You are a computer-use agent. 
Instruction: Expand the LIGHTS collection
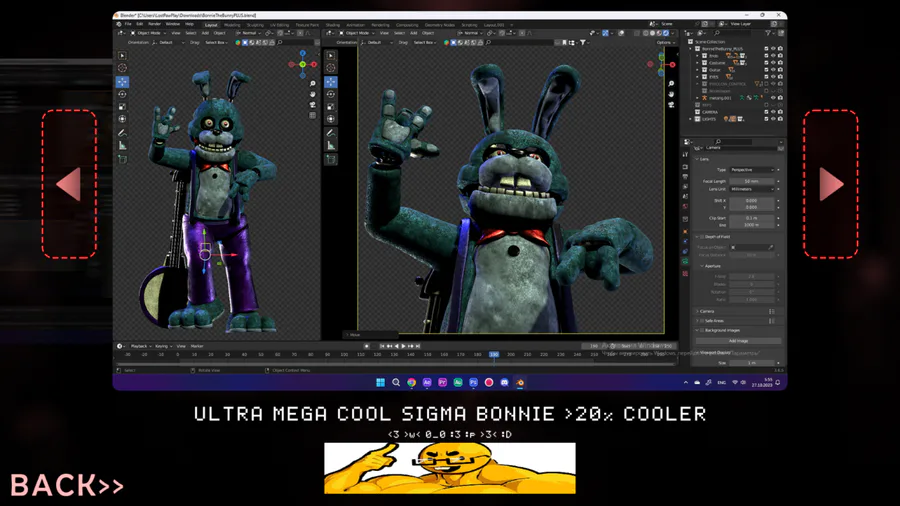pyautogui.click(x=691, y=119)
